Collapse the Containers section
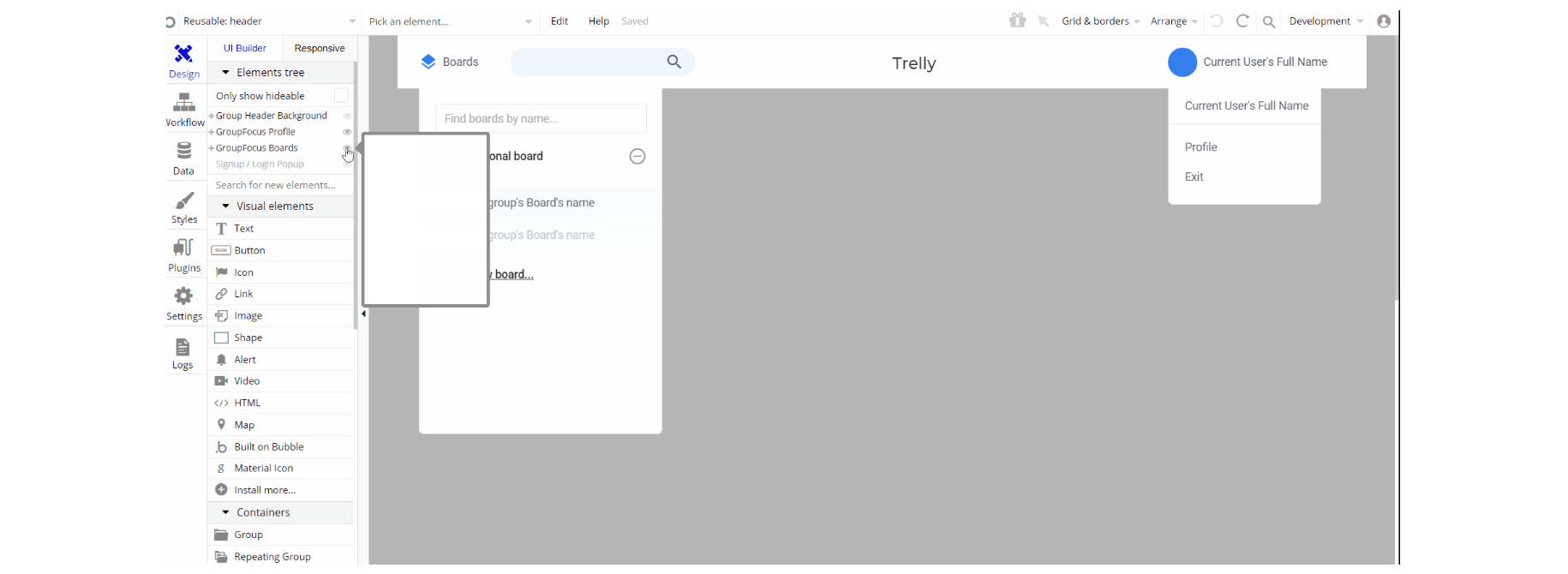 [226, 512]
